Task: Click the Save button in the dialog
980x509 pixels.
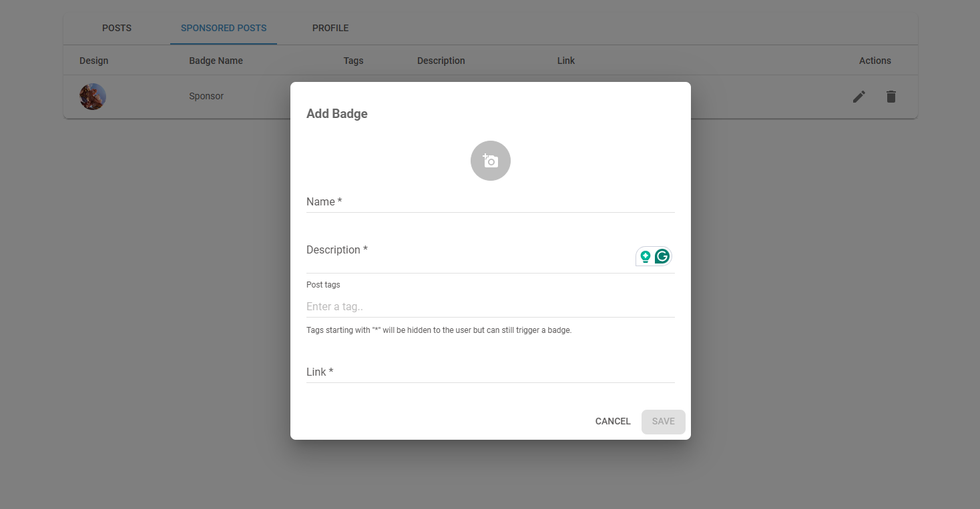Action: tap(663, 421)
